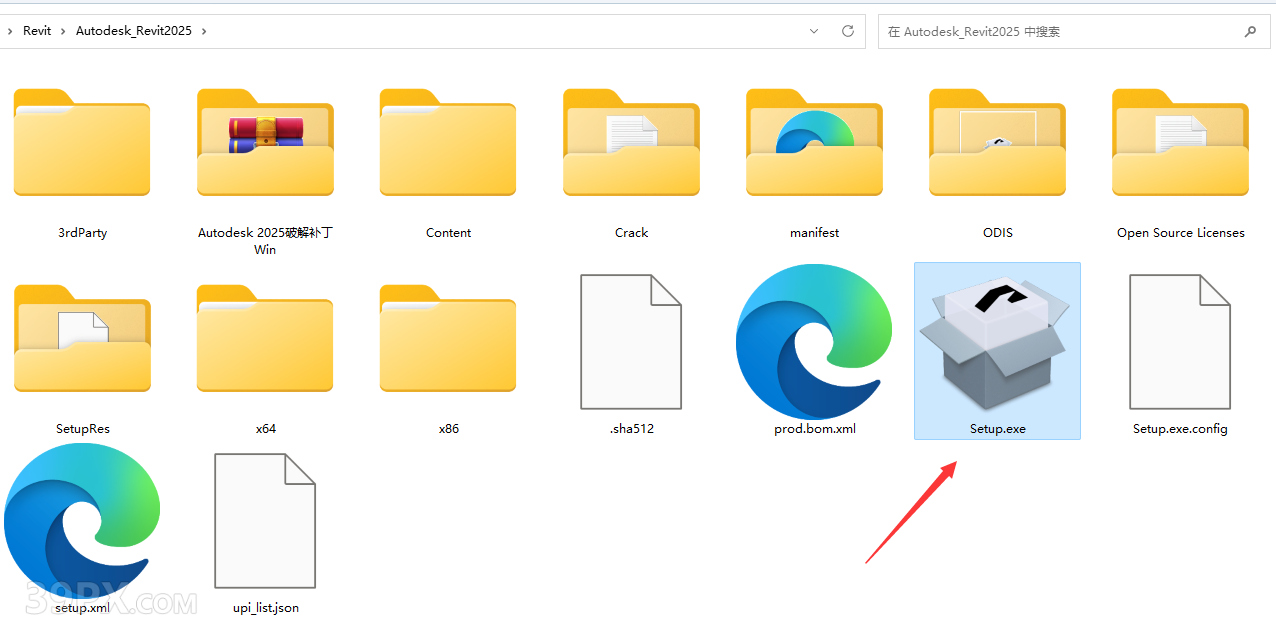Click the .sha512 file name
This screenshot has width=1276, height=641.
631,429
